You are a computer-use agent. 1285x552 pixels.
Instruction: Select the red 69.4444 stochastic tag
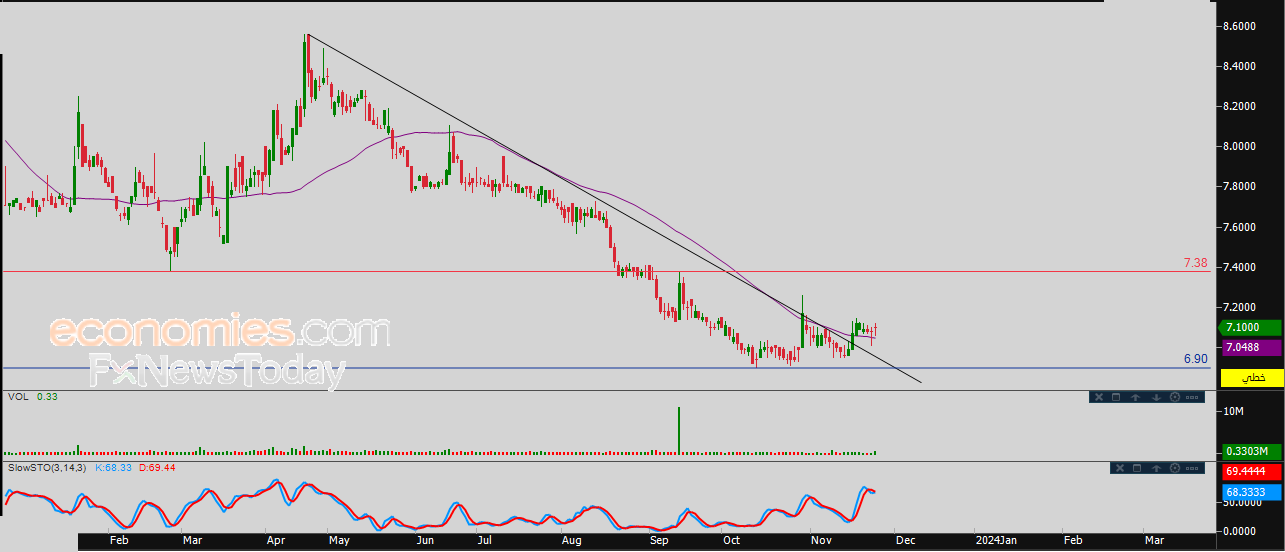click(x=1252, y=470)
